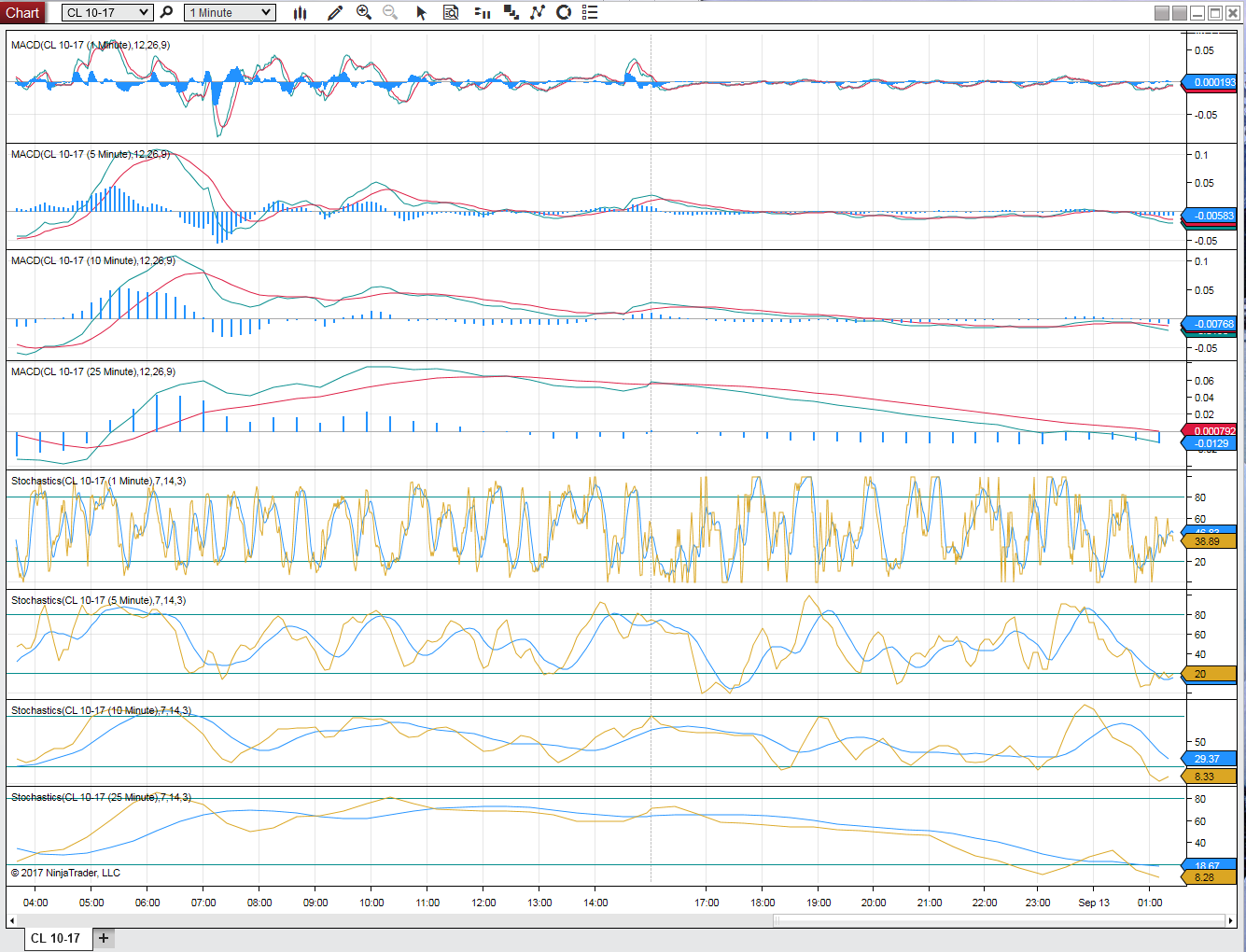Open the bar type chart style selector

(300, 12)
